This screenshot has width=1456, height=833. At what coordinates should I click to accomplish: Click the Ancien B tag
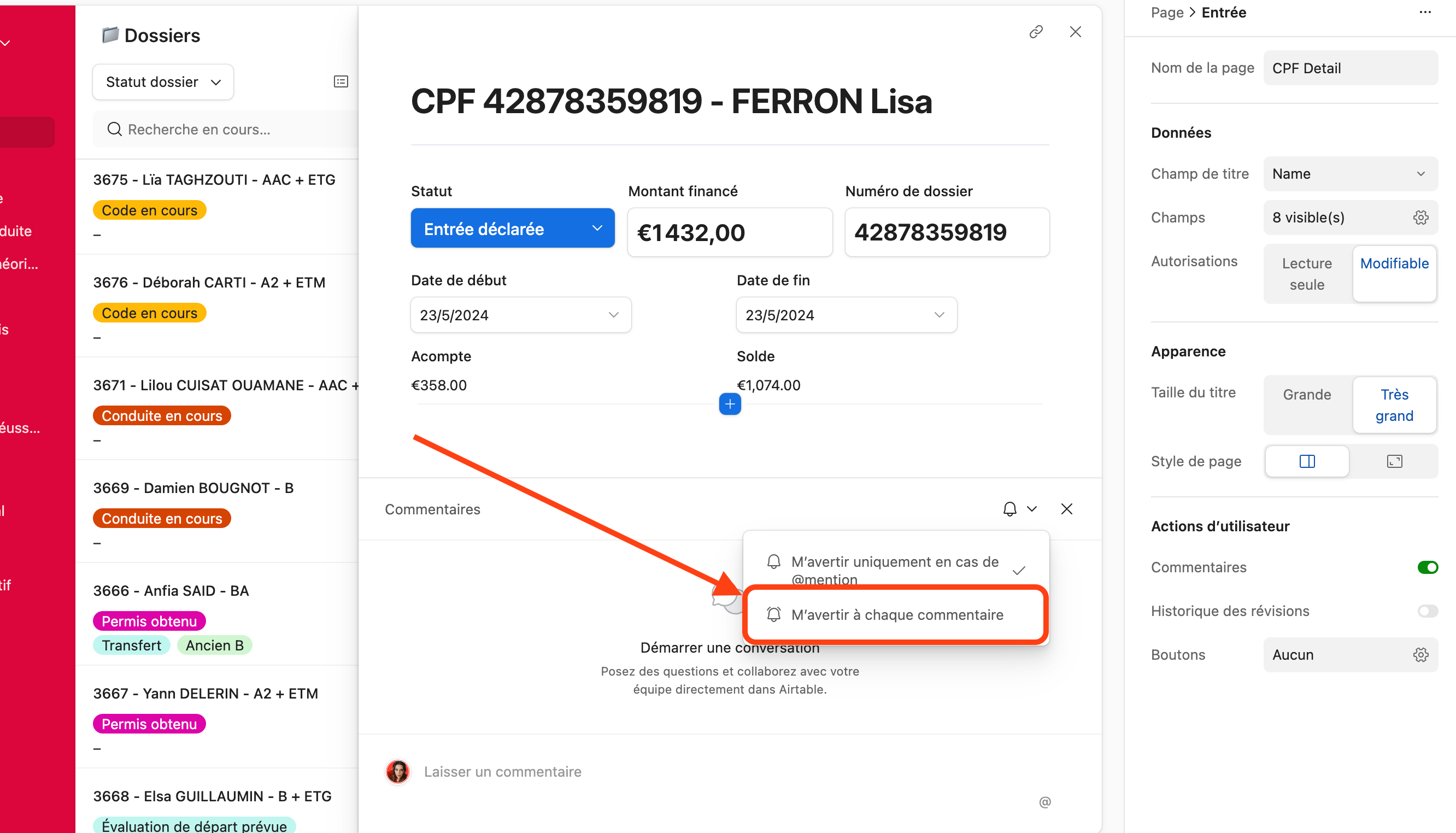point(214,645)
